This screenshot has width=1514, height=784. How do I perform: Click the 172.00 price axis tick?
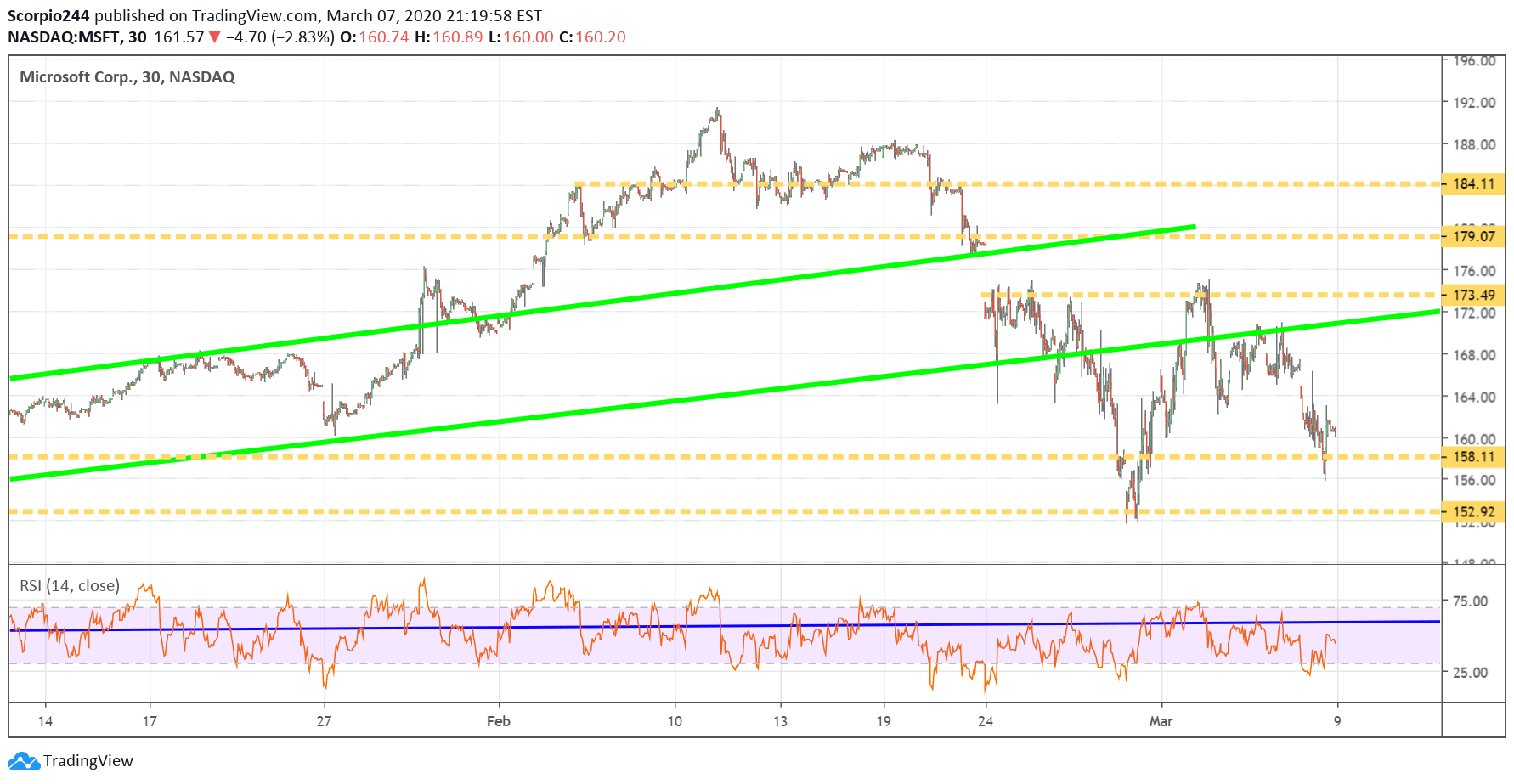click(1474, 313)
